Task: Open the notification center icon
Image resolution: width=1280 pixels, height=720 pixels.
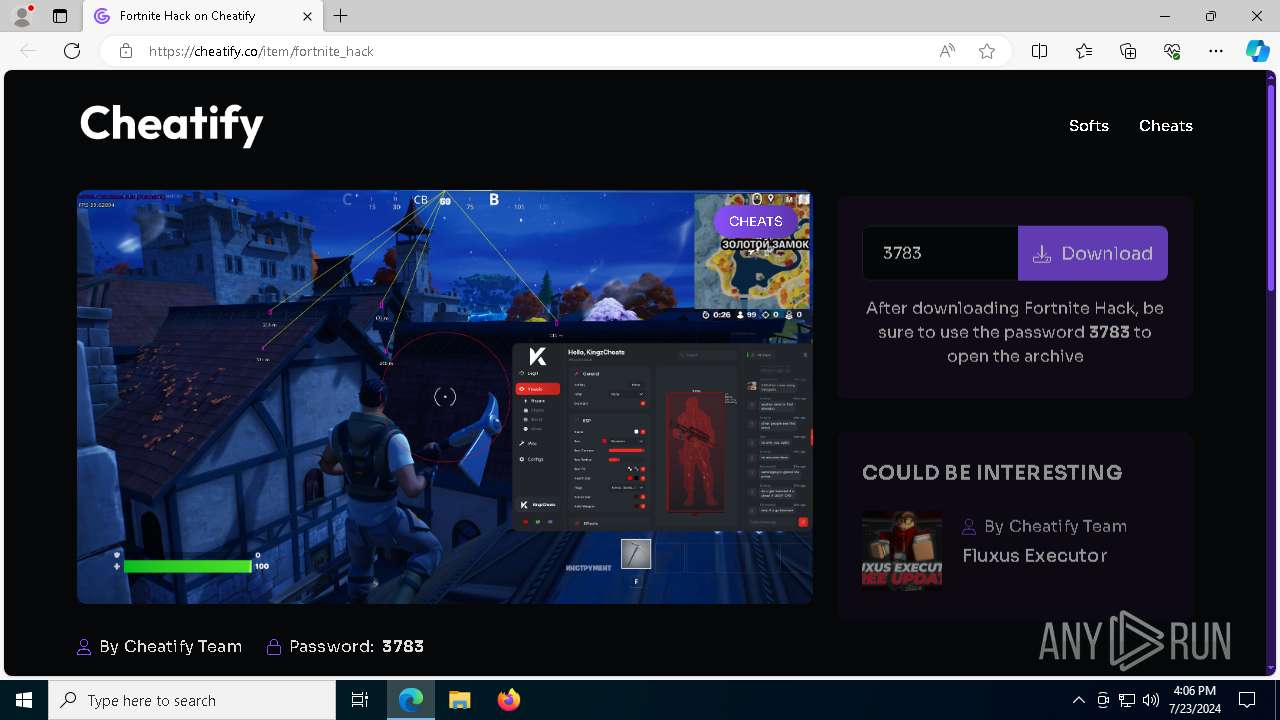Action: click(1247, 700)
